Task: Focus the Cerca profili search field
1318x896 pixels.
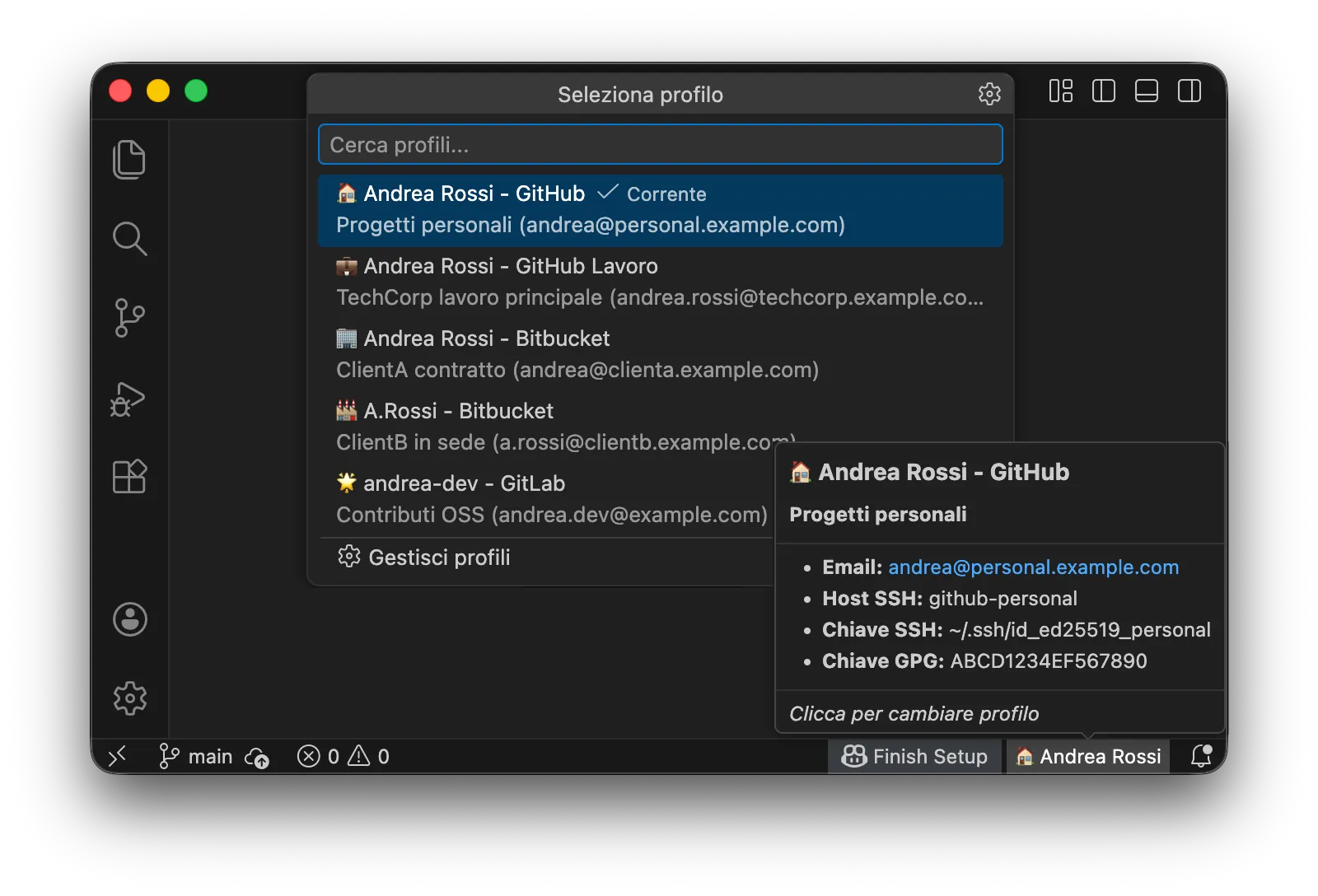Action: point(661,144)
